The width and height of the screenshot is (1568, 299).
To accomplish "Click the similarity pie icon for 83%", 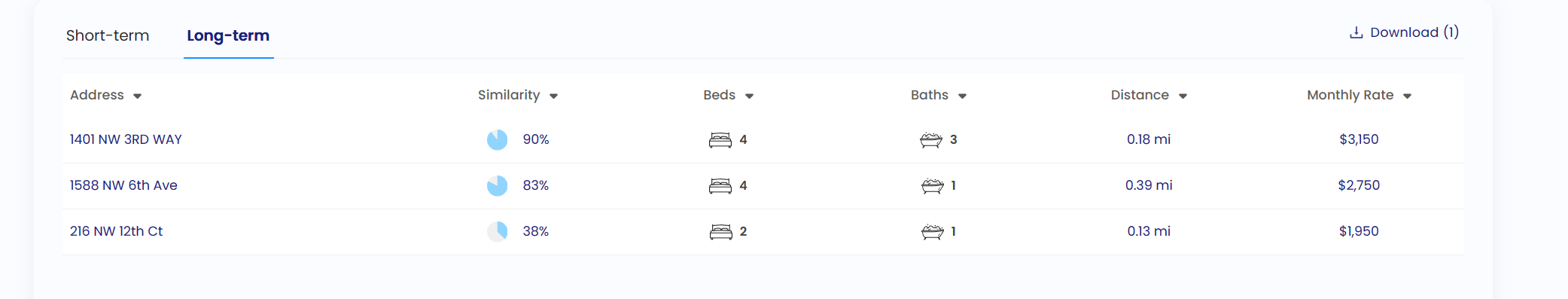I will pos(497,185).
